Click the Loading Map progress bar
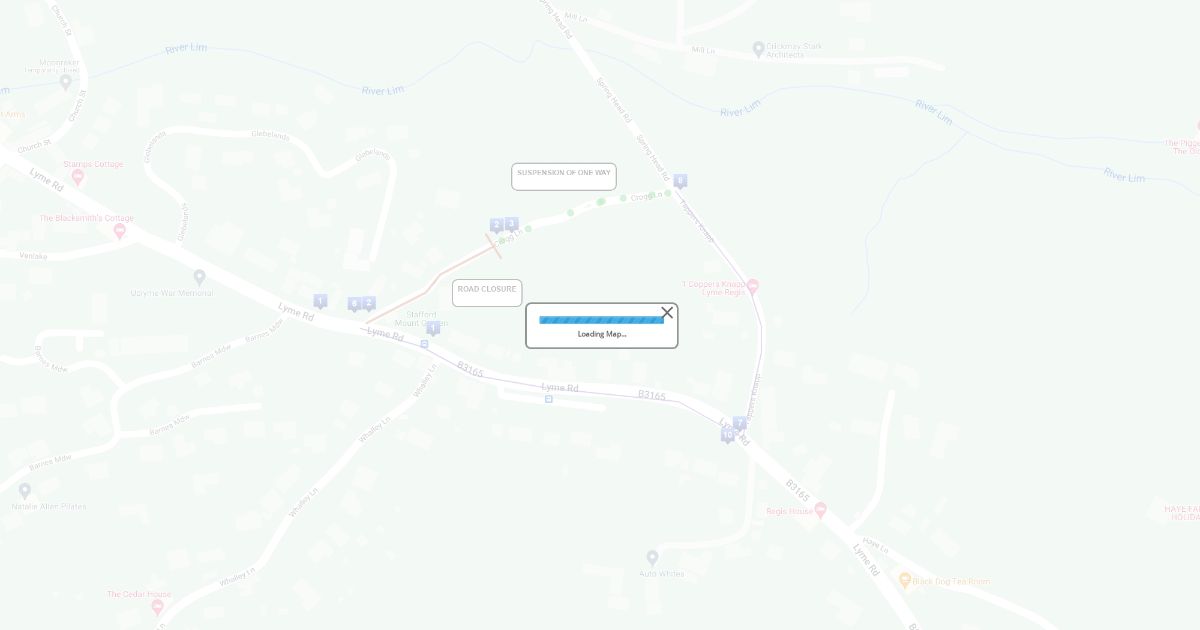The width and height of the screenshot is (1200, 630). pos(601,320)
